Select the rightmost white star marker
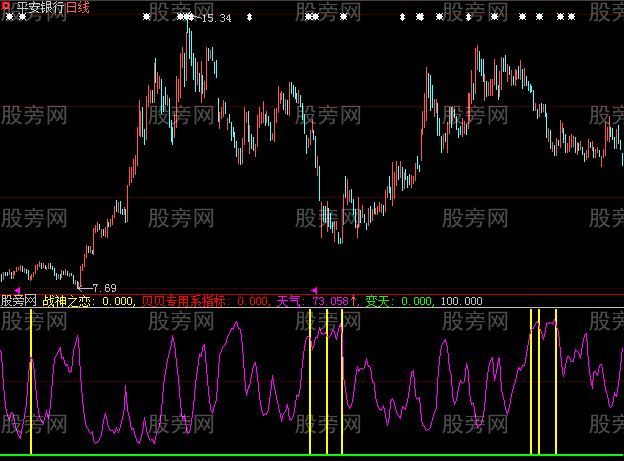 point(572,17)
